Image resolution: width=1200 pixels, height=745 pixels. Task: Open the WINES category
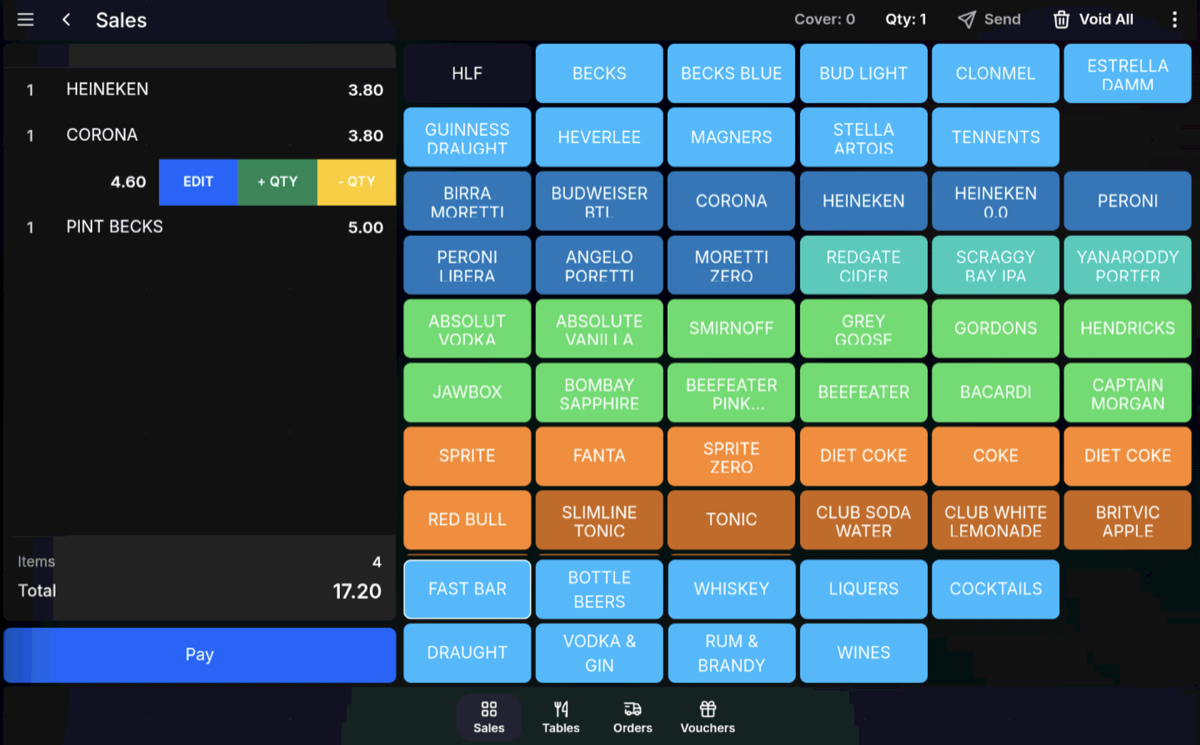click(x=863, y=653)
